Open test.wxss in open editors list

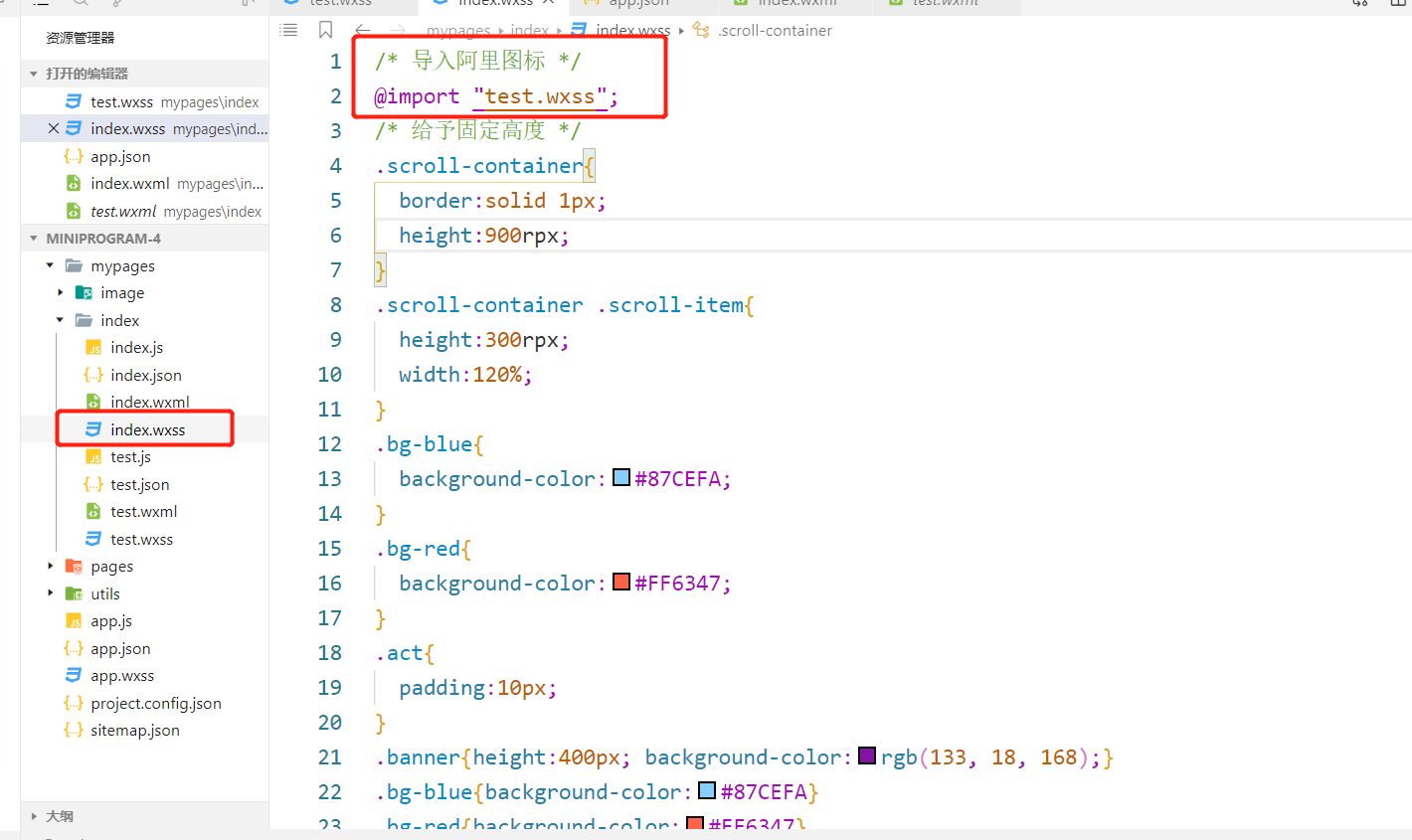click(144, 101)
